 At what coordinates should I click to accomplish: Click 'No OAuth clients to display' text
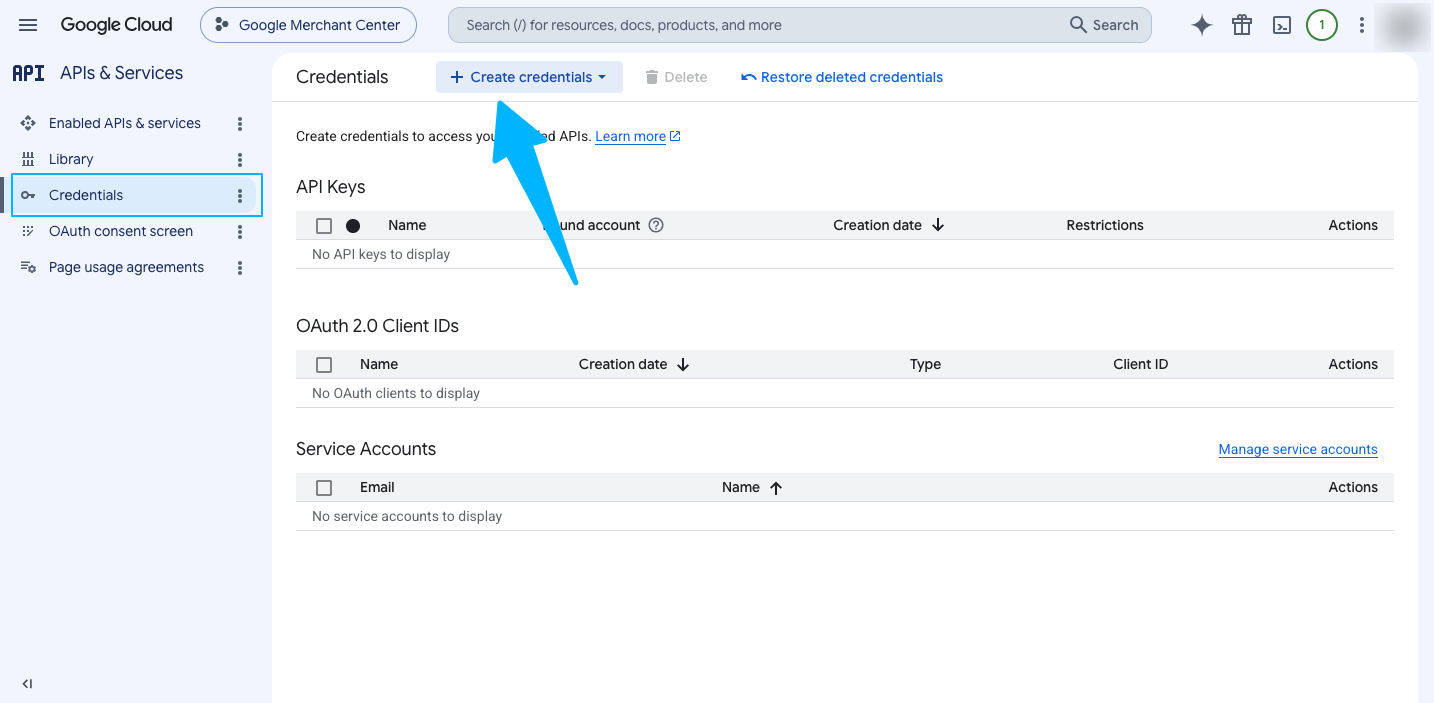coord(396,393)
